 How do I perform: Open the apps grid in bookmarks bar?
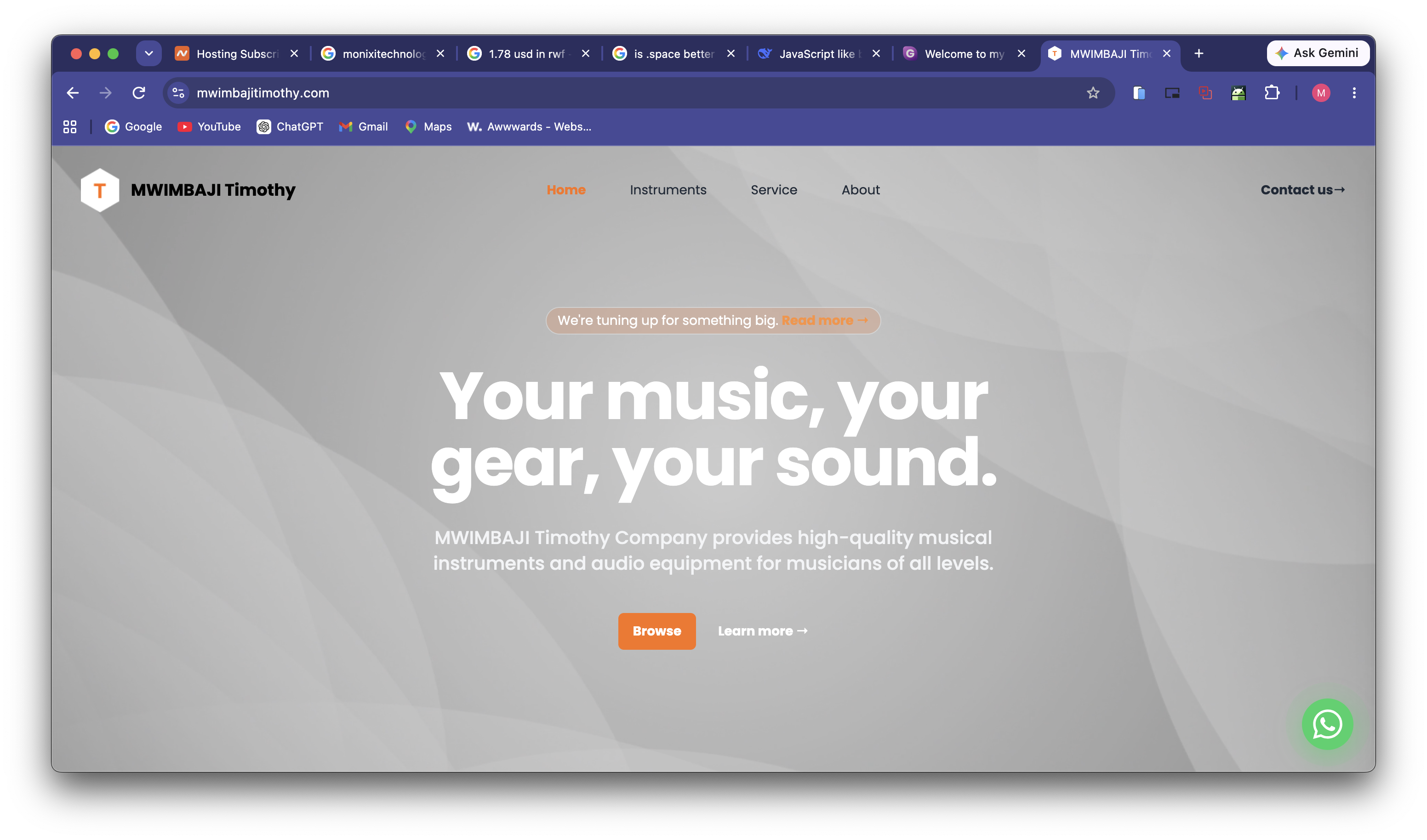(x=70, y=127)
